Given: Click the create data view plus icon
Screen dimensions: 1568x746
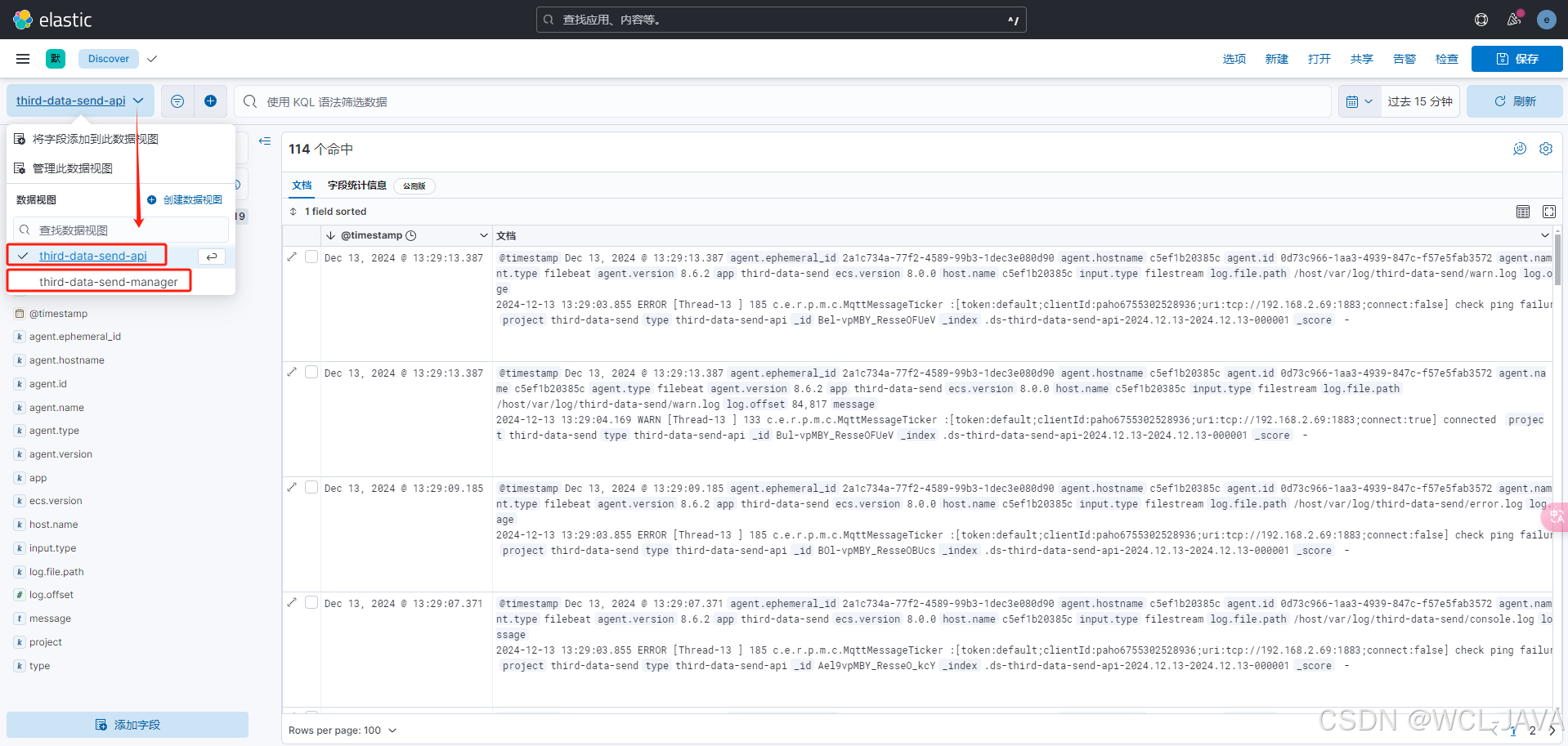Looking at the screenshot, I should [151, 200].
